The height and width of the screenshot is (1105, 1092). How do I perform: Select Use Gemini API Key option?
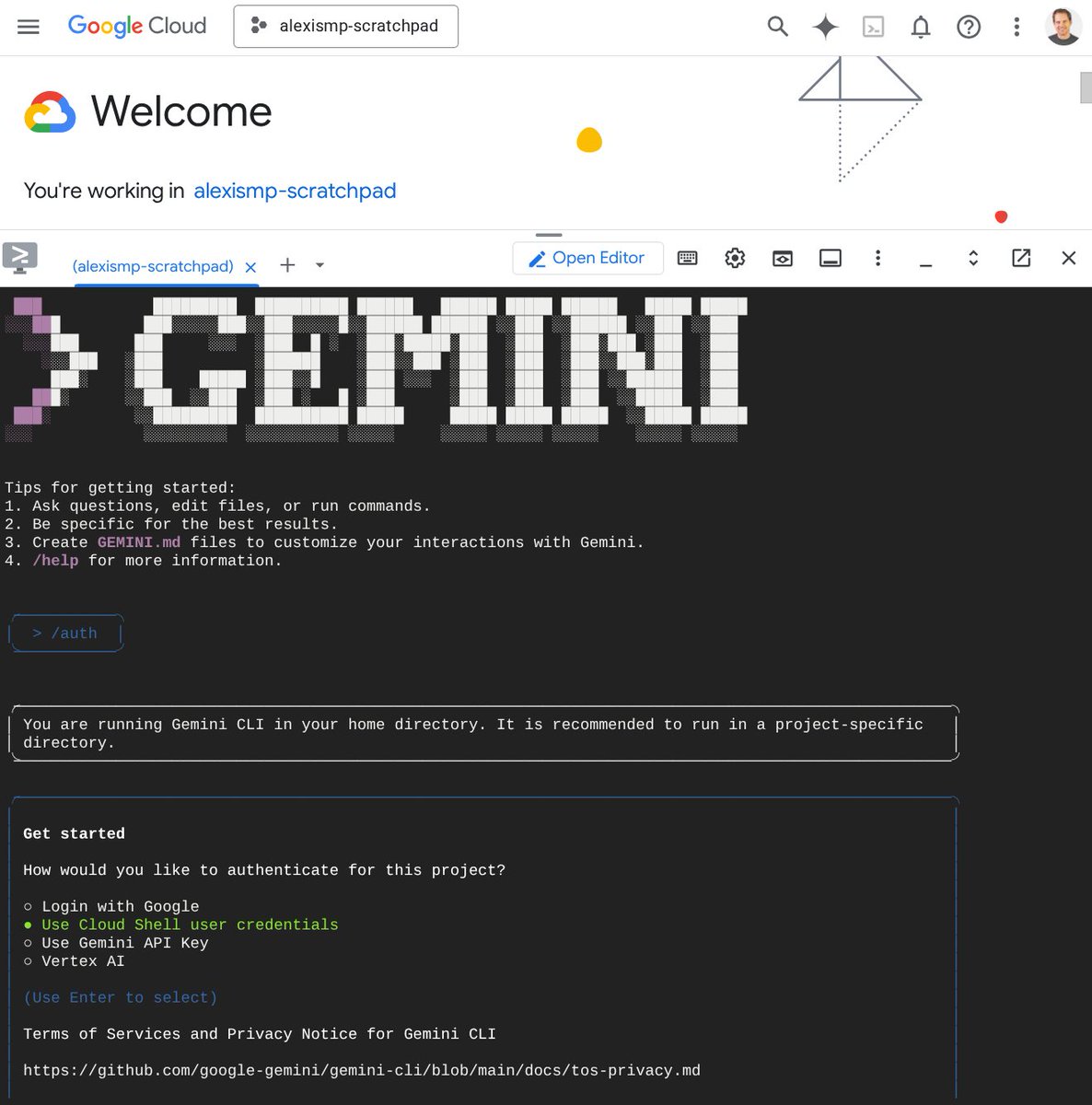[116, 943]
